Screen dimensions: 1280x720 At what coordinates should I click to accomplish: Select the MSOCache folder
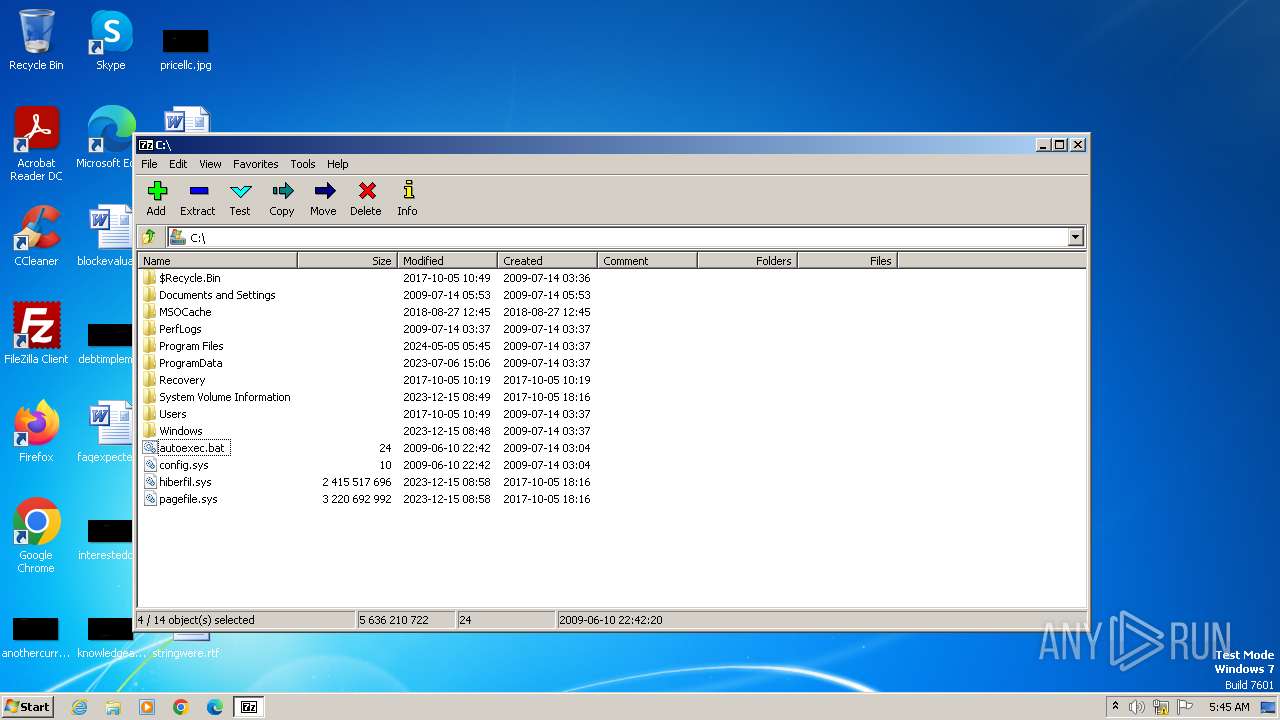point(185,312)
